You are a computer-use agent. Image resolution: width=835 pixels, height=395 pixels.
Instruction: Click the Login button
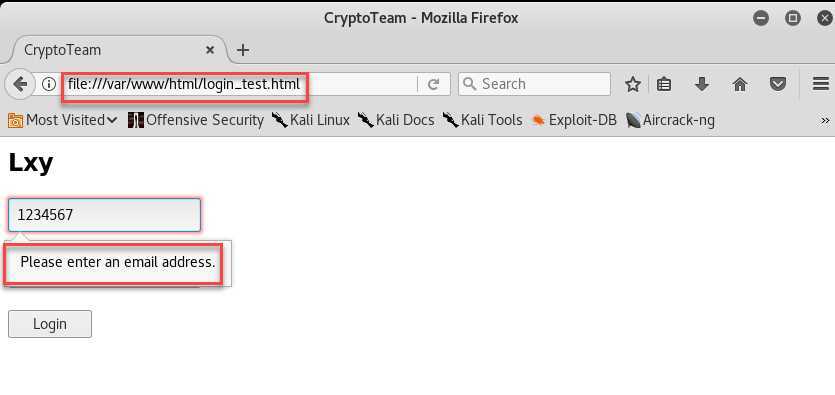(x=50, y=324)
